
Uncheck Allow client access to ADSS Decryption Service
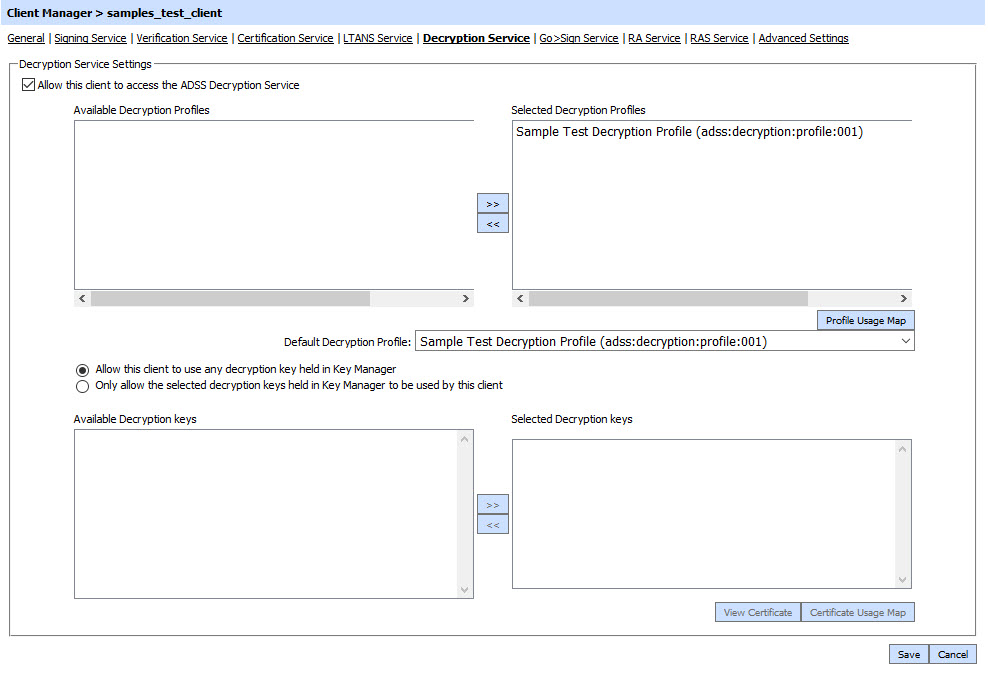27,86
